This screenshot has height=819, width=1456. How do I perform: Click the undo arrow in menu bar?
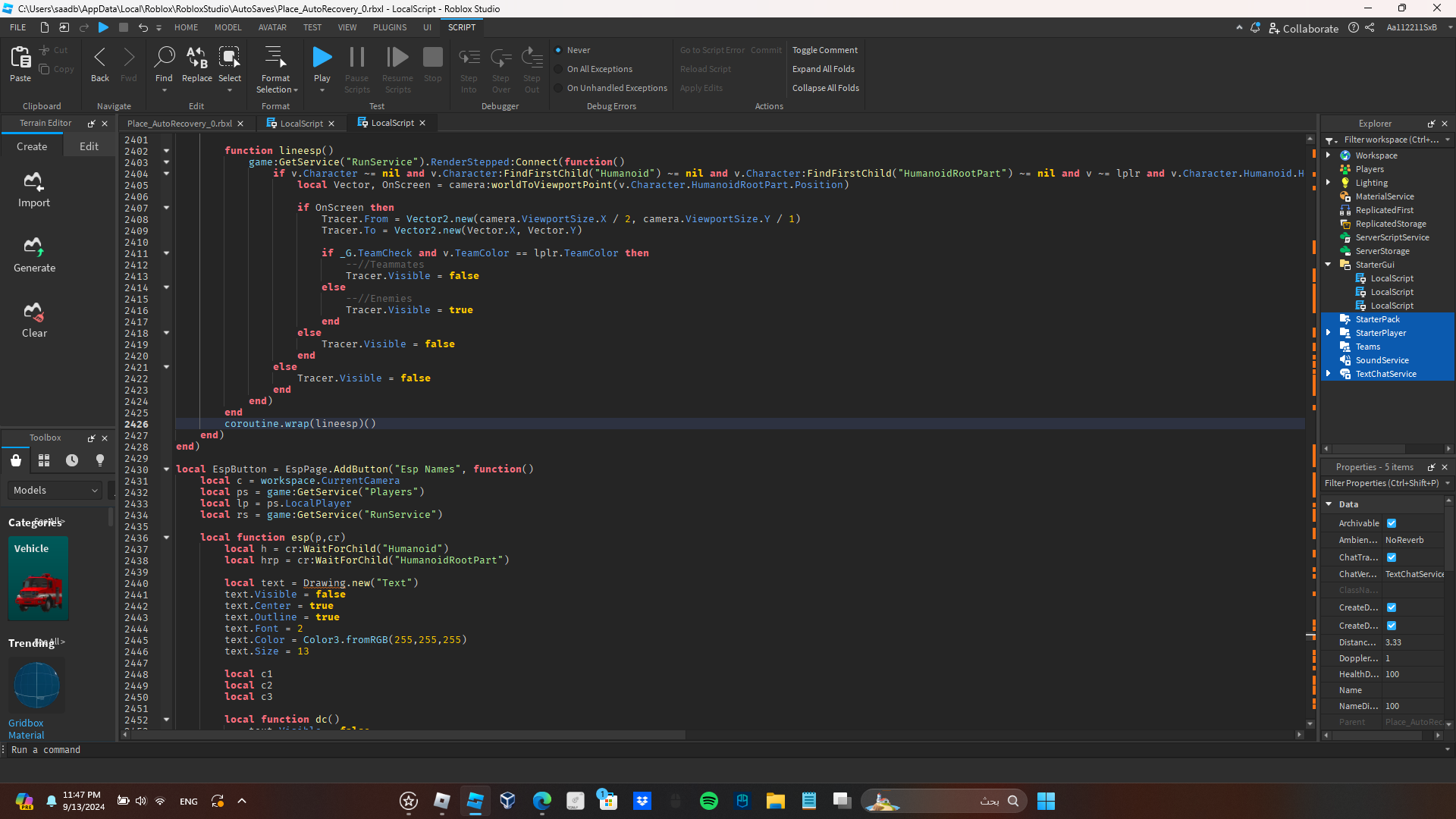[x=143, y=27]
